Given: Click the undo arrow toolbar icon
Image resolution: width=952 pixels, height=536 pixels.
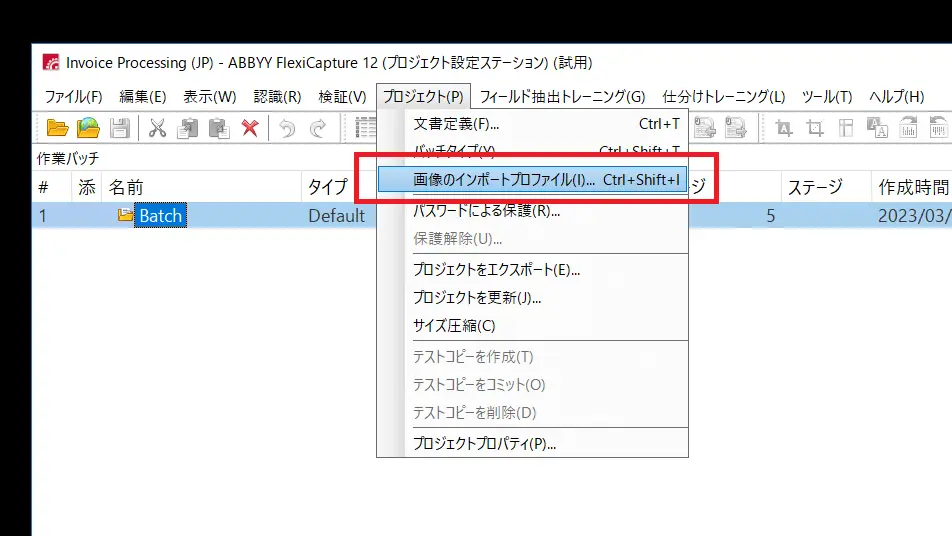Looking at the screenshot, I should tap(287, 128).
